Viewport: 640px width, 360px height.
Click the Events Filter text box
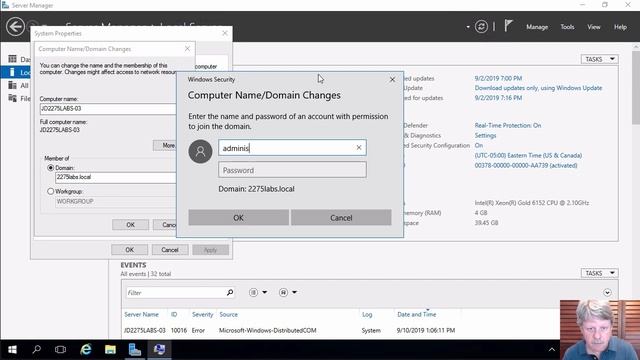176,293
